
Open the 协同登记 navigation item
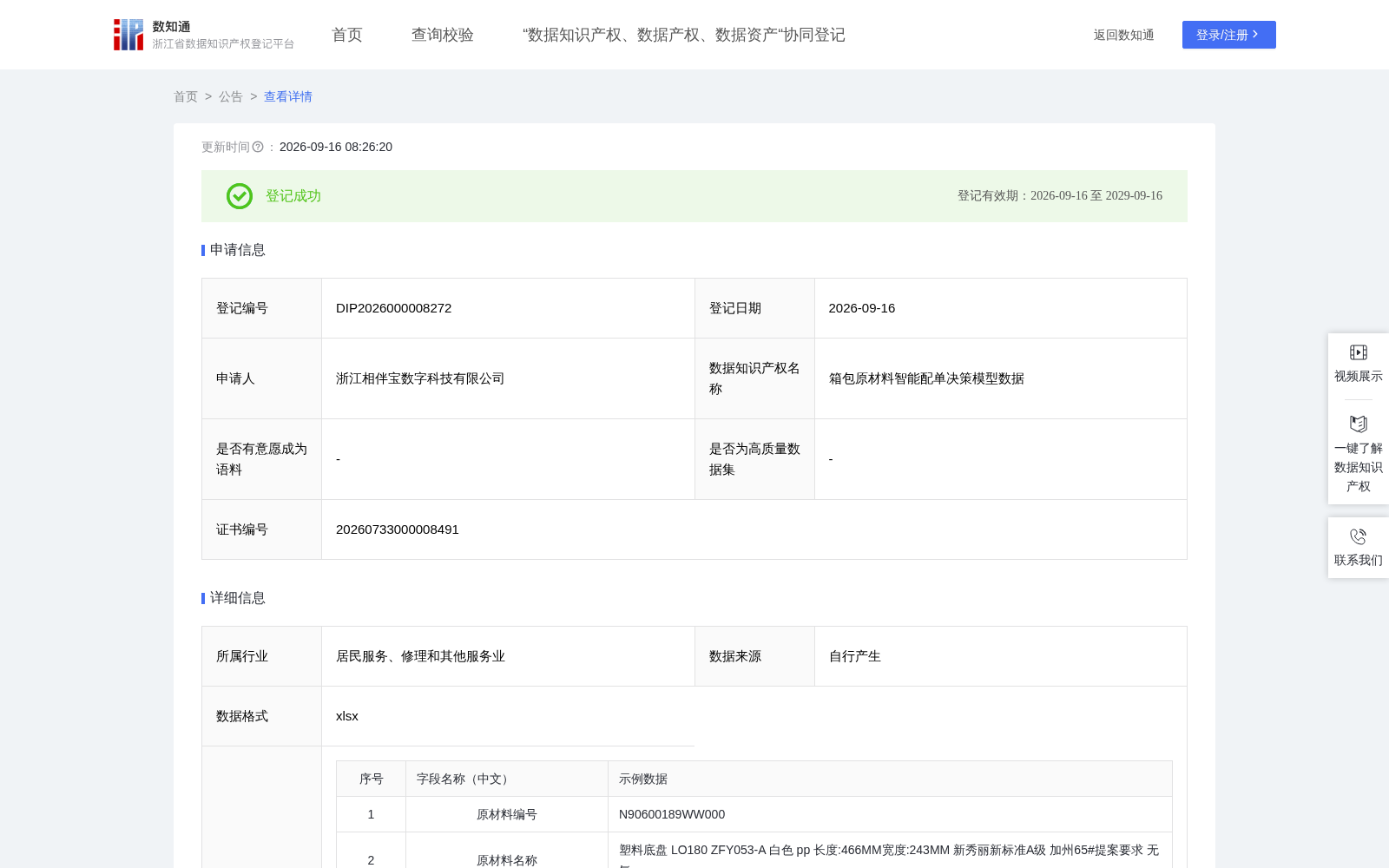(x=684, y=35)
